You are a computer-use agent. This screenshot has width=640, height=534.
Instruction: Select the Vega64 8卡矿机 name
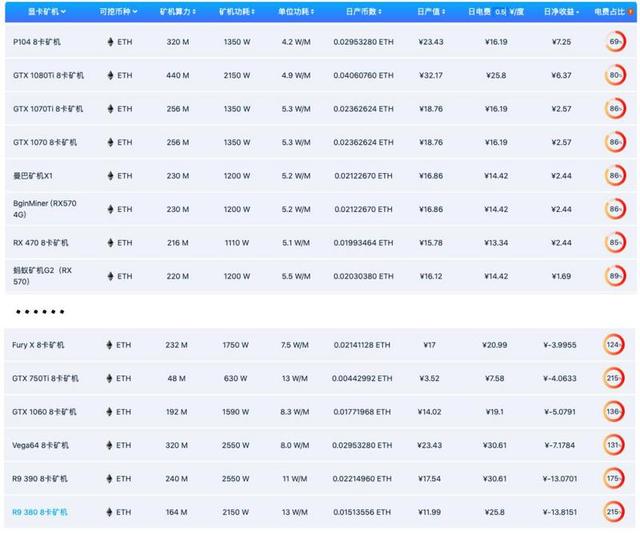pyautogui.click(x=40, y=445)
